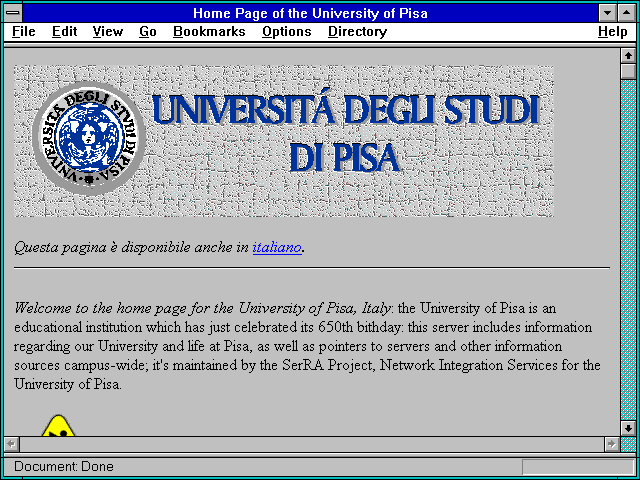Click the University of Pisa seal logo

89,138
